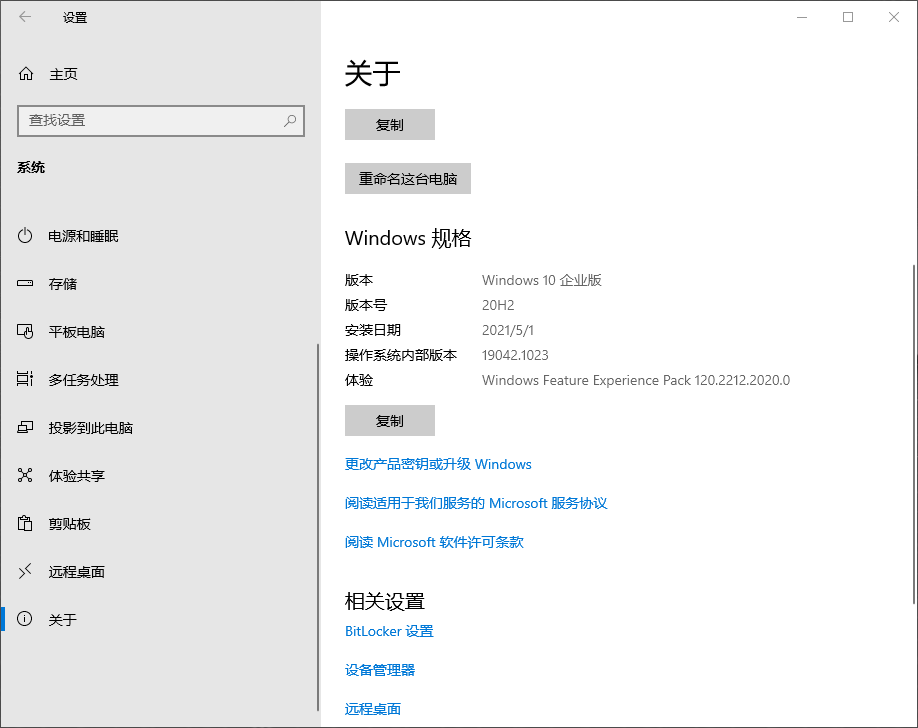
Task: Select 远程桌面 (Remote Desktop) in sidebar
Action: (75, 571)
